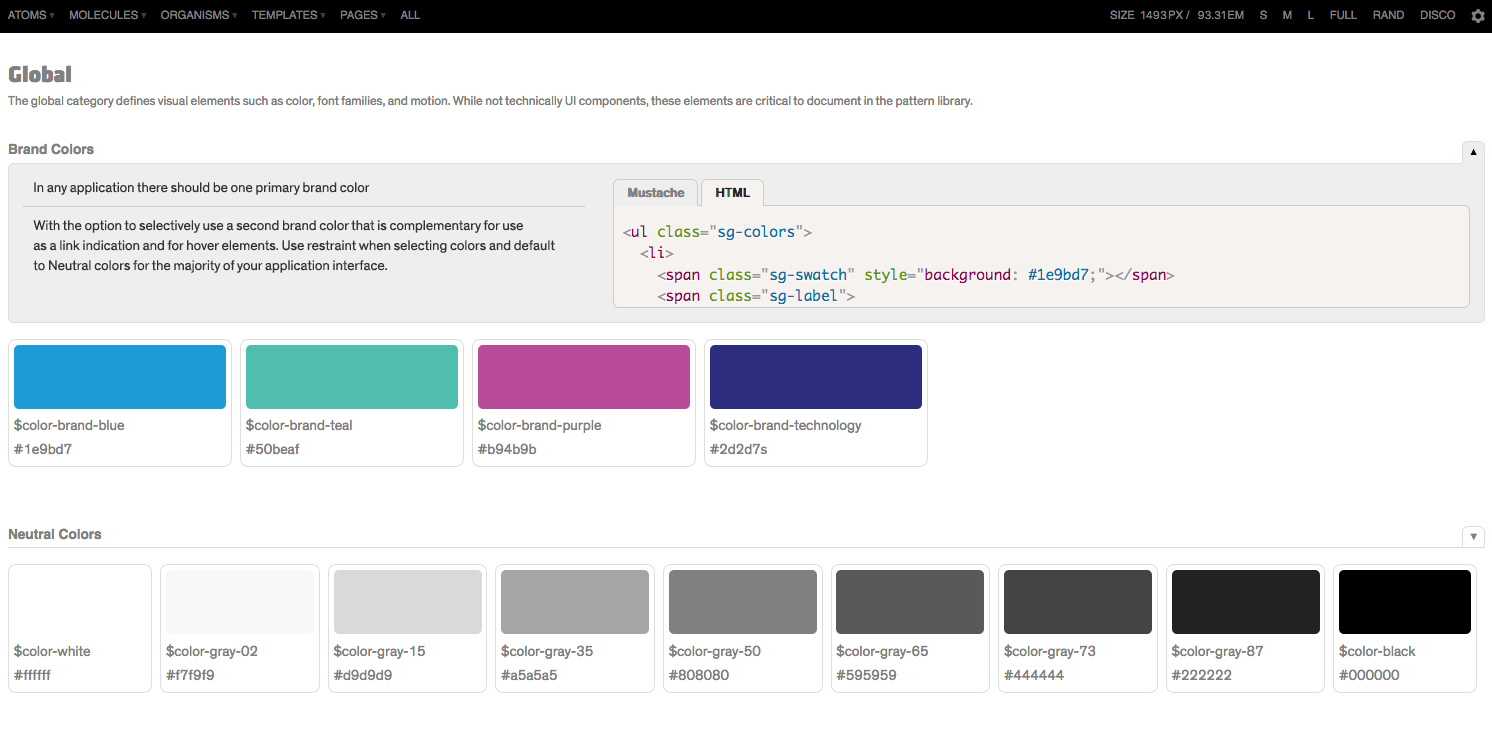Image resolution: width=1492 pixels, height=738 pixels.
Task: Click the sg-colors code line
Action: pos(717,232)
